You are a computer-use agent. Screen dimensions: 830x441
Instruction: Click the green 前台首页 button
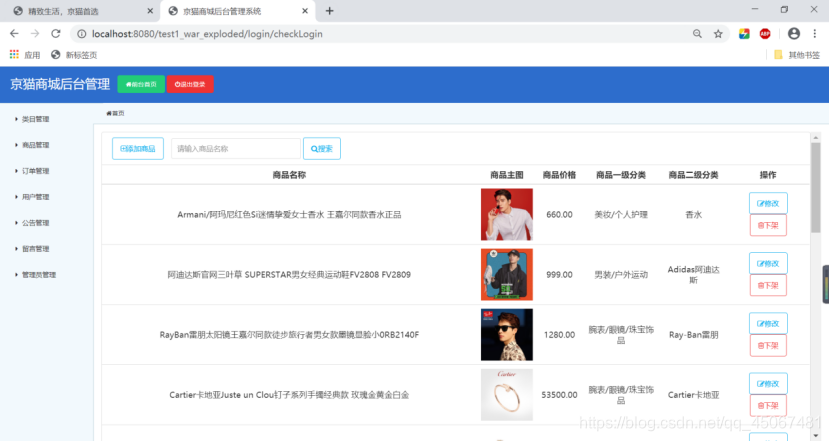pos(141,84)
